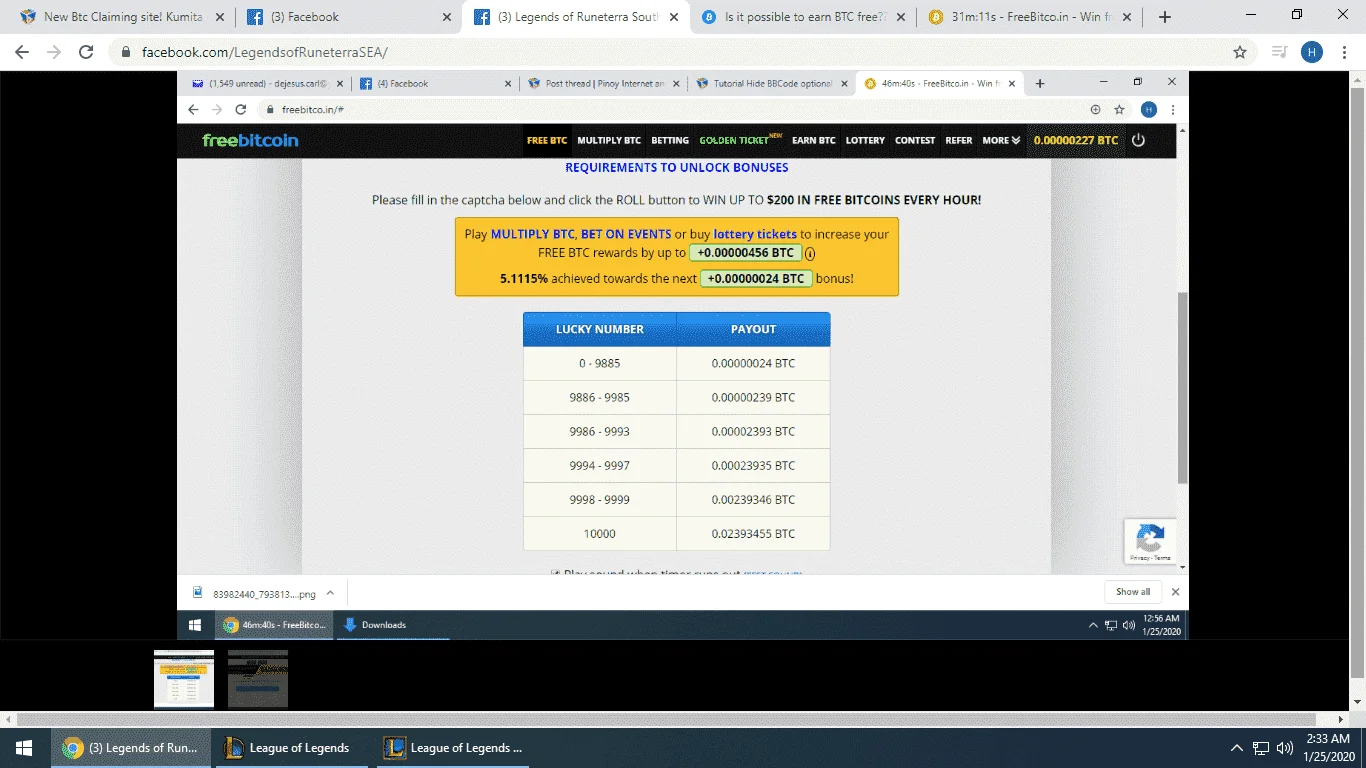This screenshot has height=768, width=1366.
Task: Expand the MORE menu in freebitcoin navbar
Action: click(1001, 140)
